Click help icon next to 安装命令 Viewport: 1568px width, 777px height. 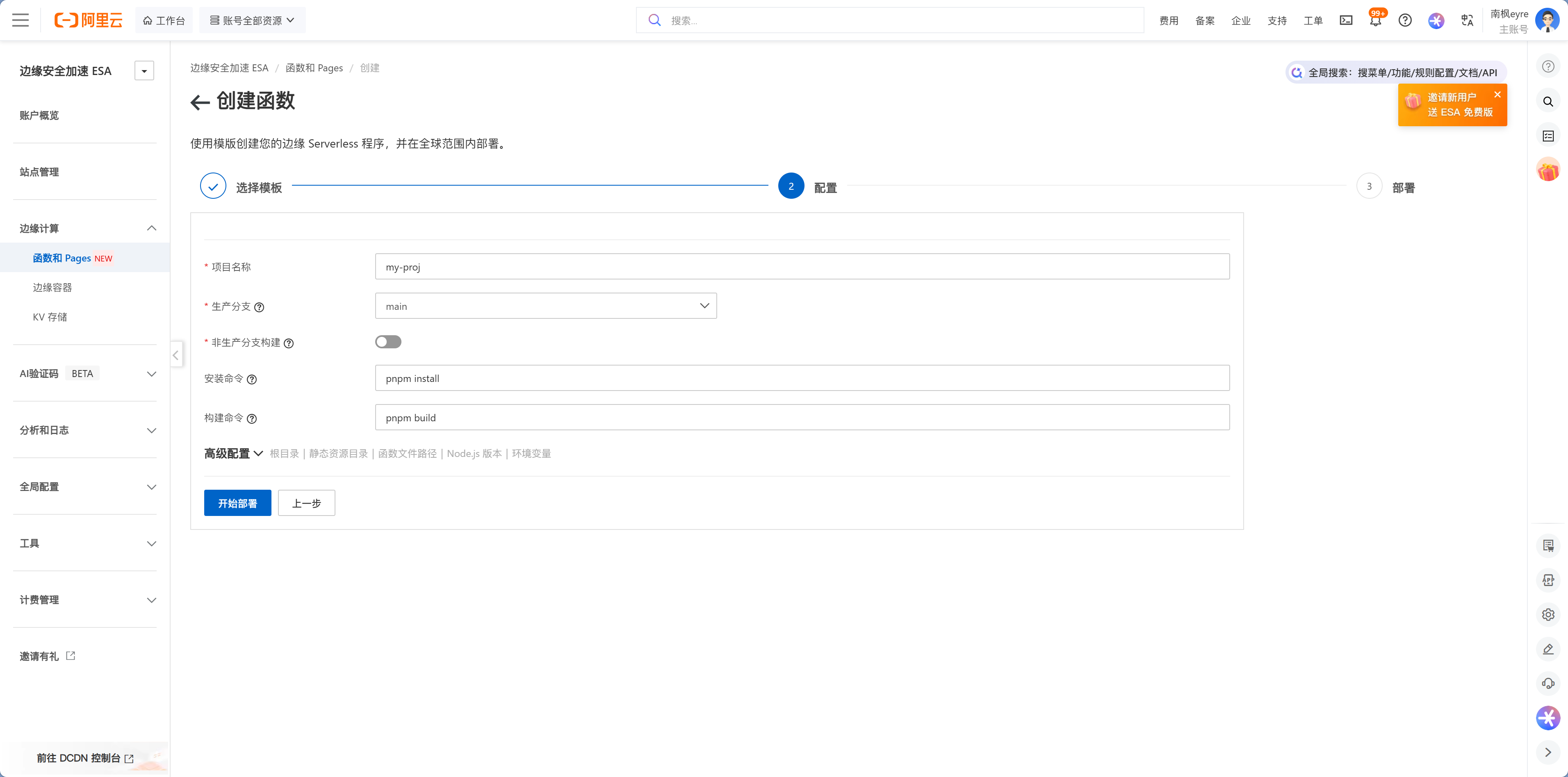tap(252, 379)
